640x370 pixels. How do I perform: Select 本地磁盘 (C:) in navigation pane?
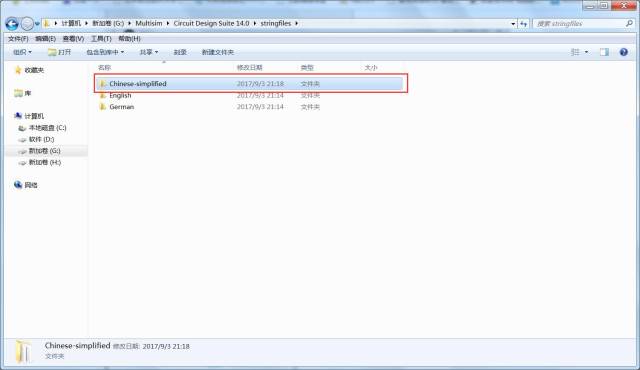click(47, 128)
